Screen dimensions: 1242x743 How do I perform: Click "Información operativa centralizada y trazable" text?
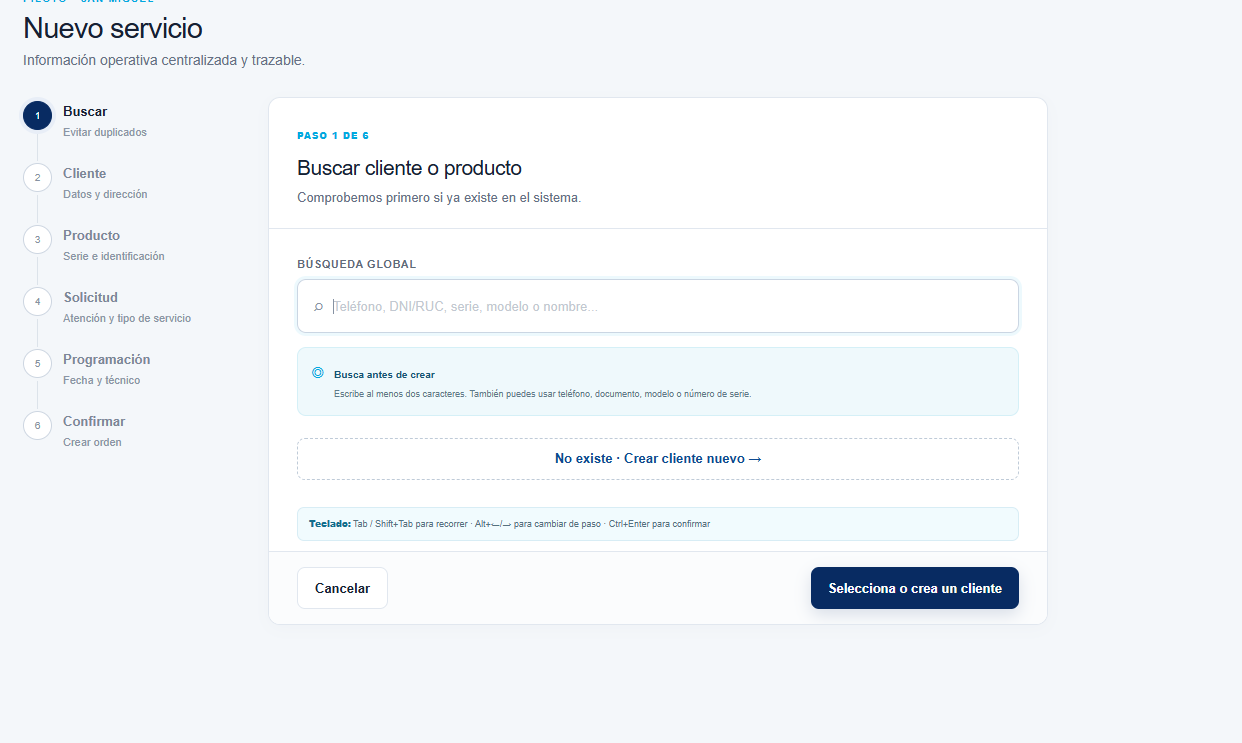pyautogui.click(x=164, y=60)
